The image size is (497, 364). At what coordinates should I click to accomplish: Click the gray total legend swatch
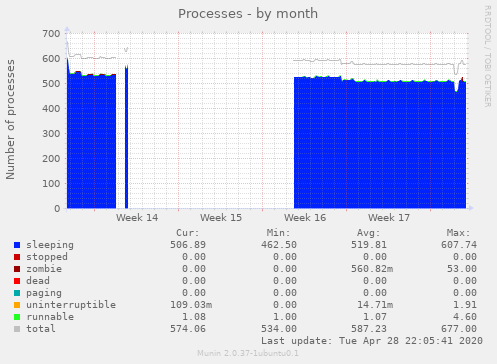17,329
